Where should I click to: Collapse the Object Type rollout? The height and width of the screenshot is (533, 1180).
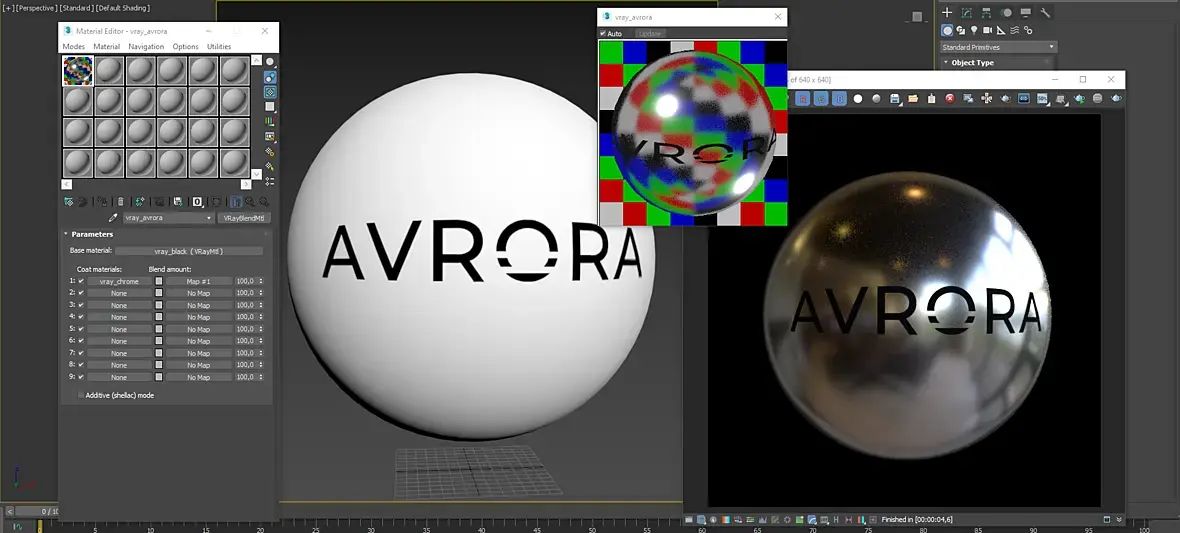(x=946, y=62)
